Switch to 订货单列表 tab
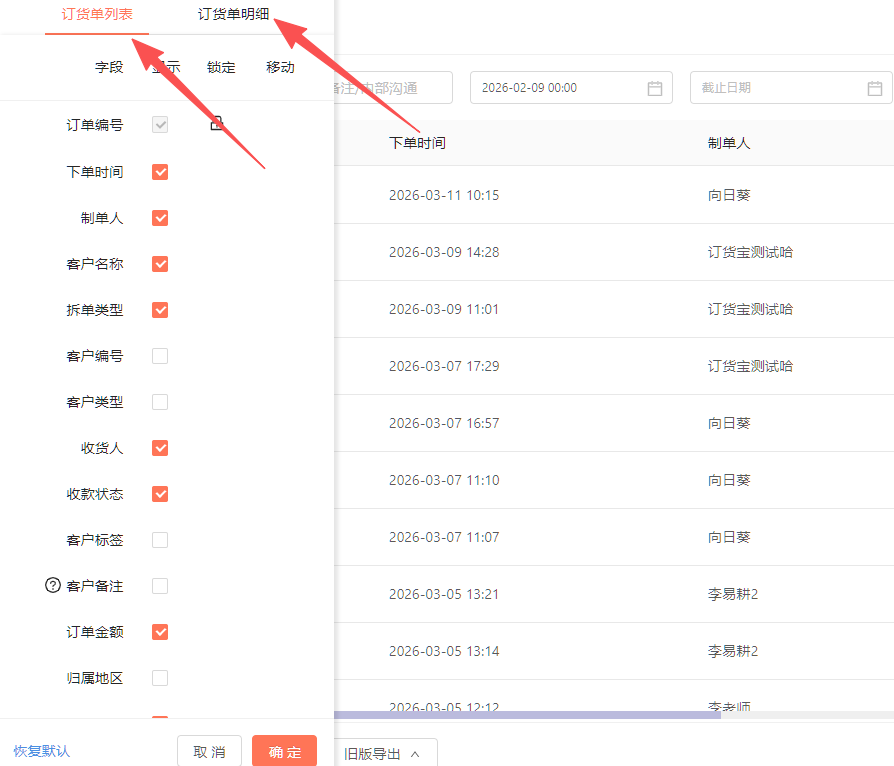894x766 pixels. (97, 14)
